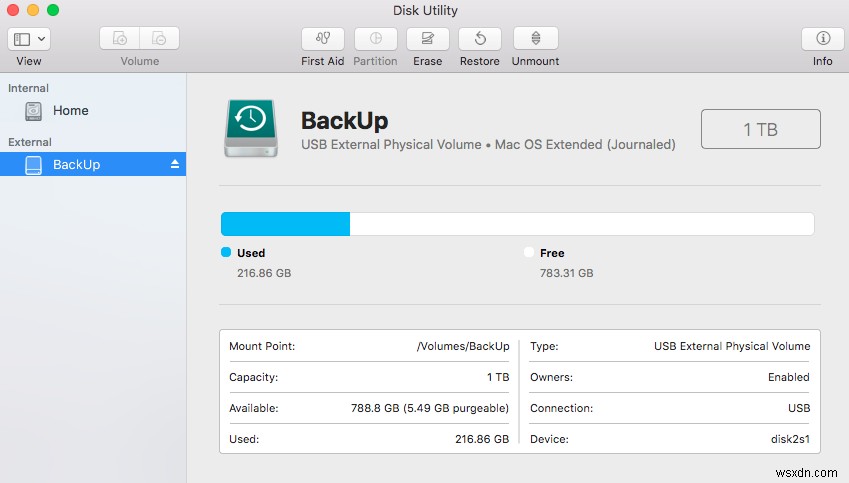Click the blue Used legend dot
849x483 pixels.
(226, 252)
